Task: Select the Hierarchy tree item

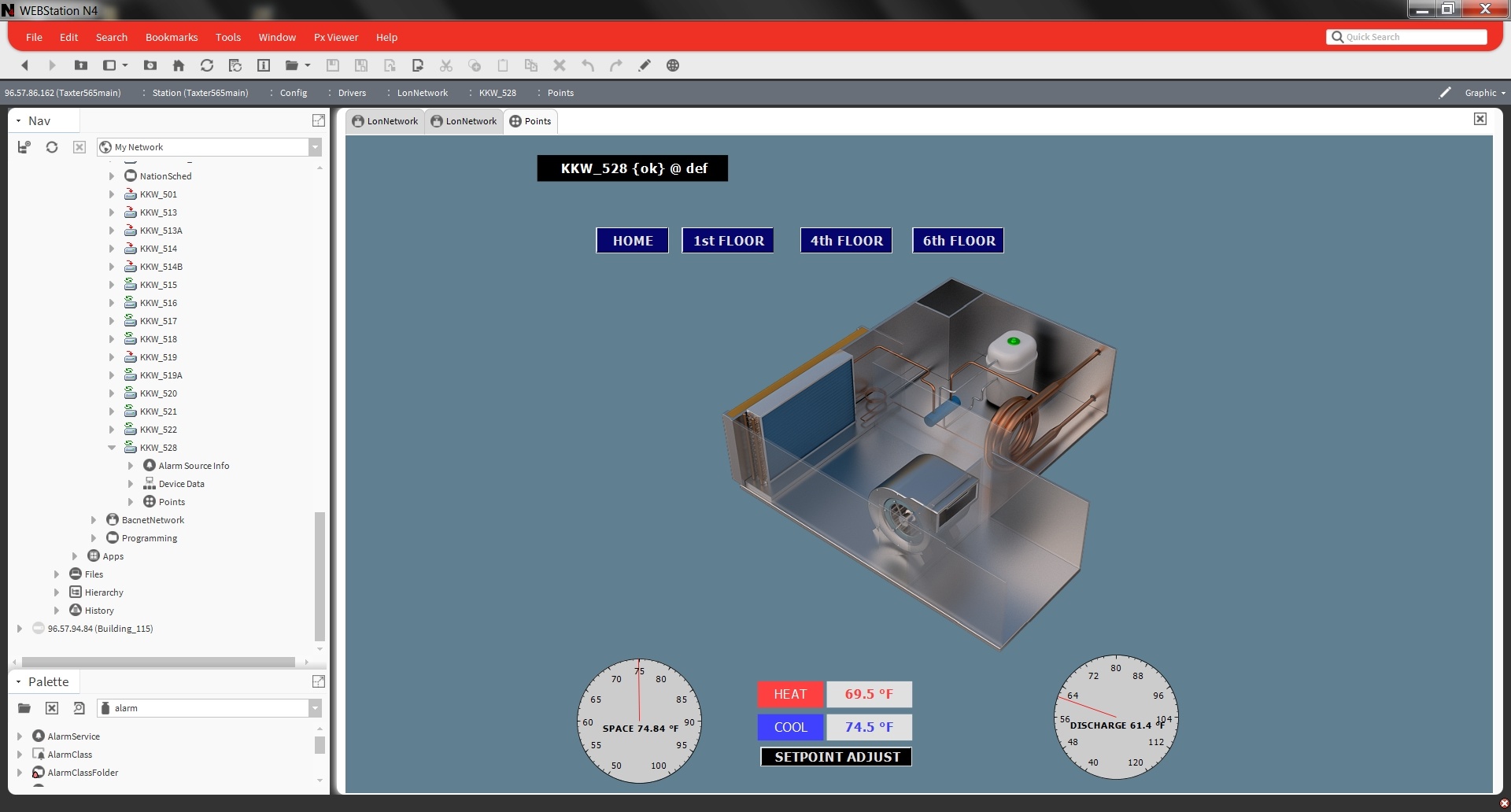Action: [x=104, y=592]
